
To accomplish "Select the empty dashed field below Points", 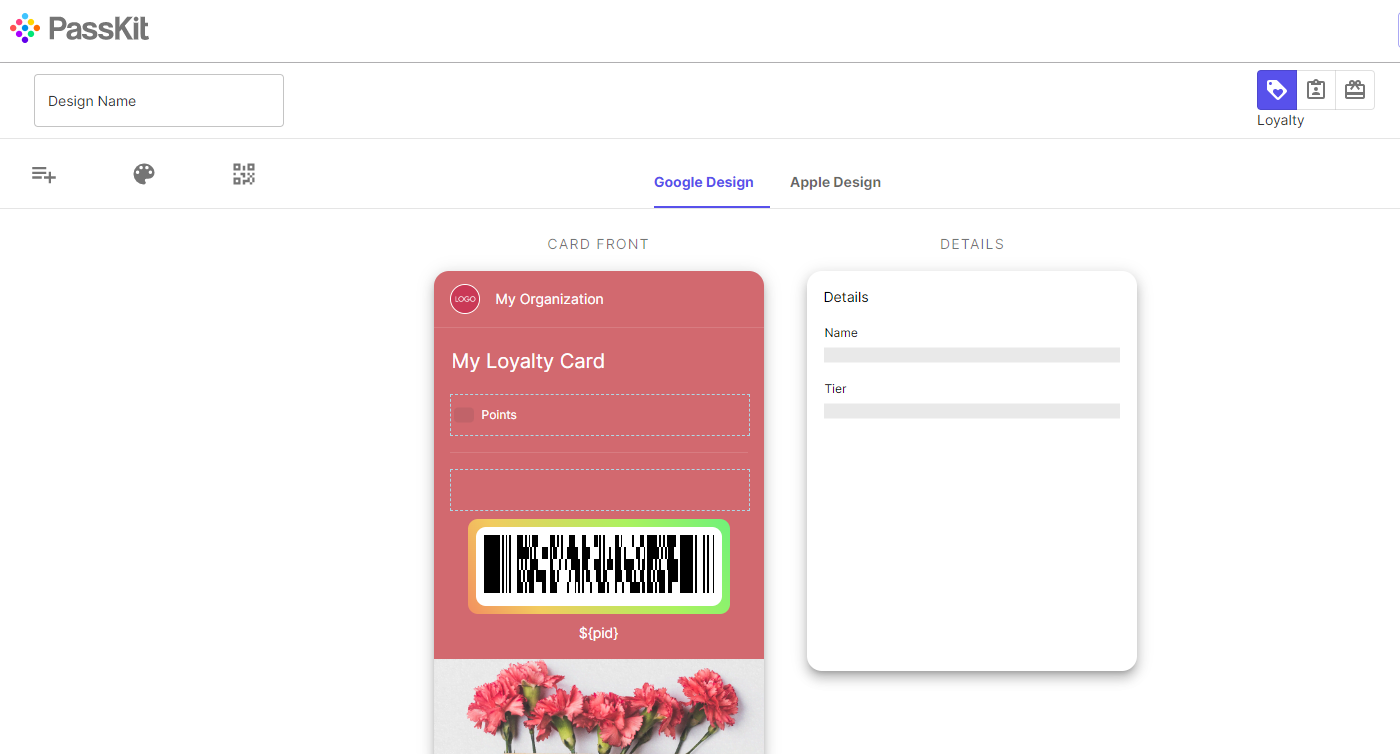I will (600, 490).
